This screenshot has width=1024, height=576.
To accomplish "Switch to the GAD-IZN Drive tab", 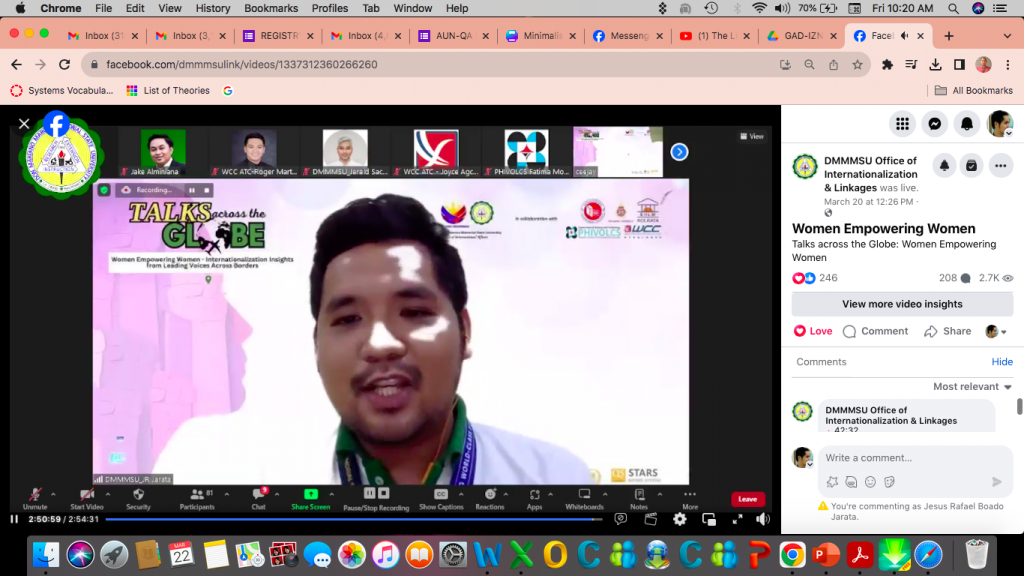I will pyautogui.click(x=803, y=36).
